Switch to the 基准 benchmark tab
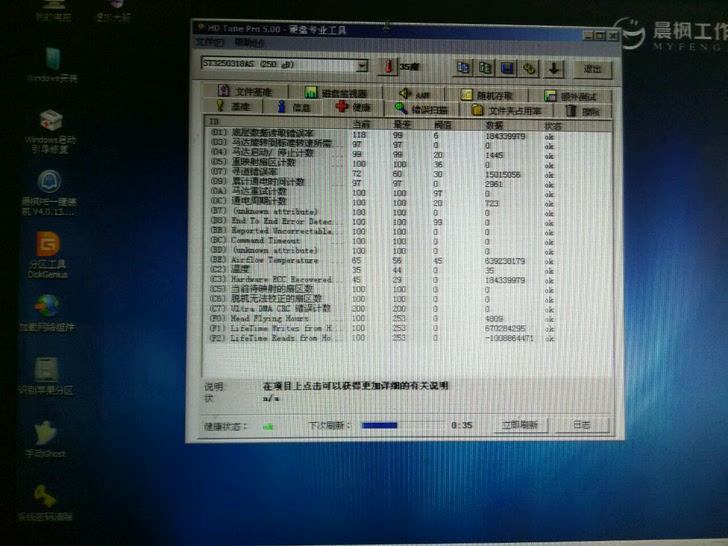Image resolution: width=728 pixels, height=546 pixels. coord(233,106)
